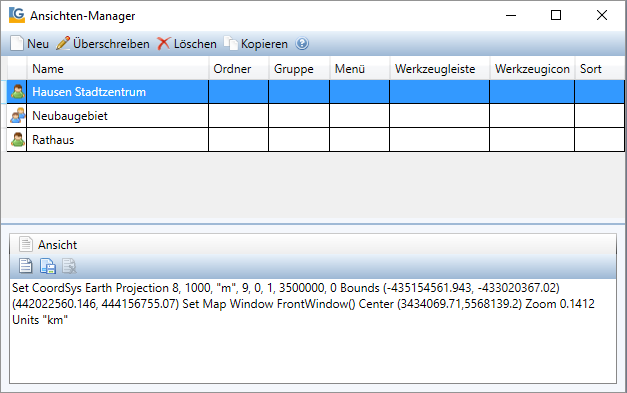
Task: Click the user icon beside Hausen Stadtzentrum
Action: click(x=18, y=92)
